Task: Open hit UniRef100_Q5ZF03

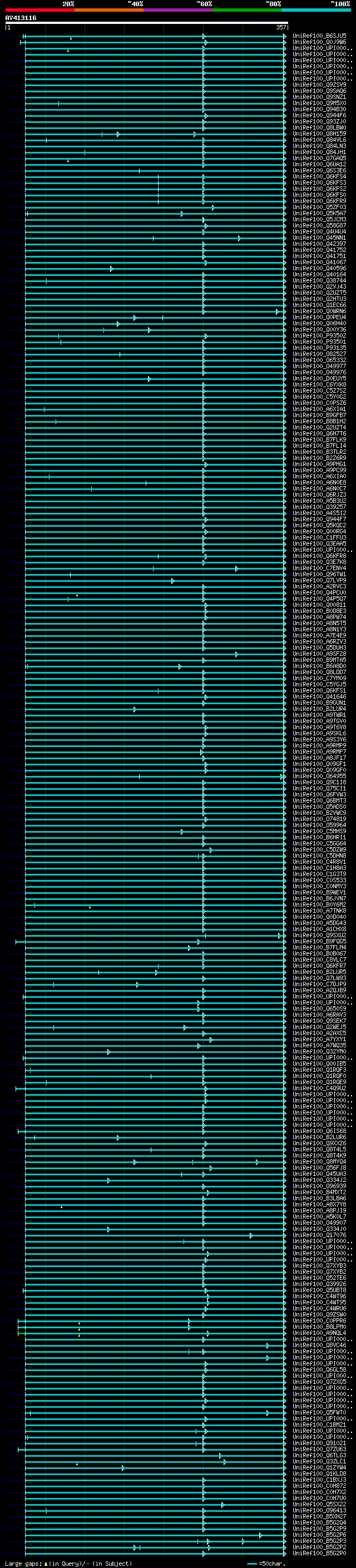Action: [x=319, y=207]
